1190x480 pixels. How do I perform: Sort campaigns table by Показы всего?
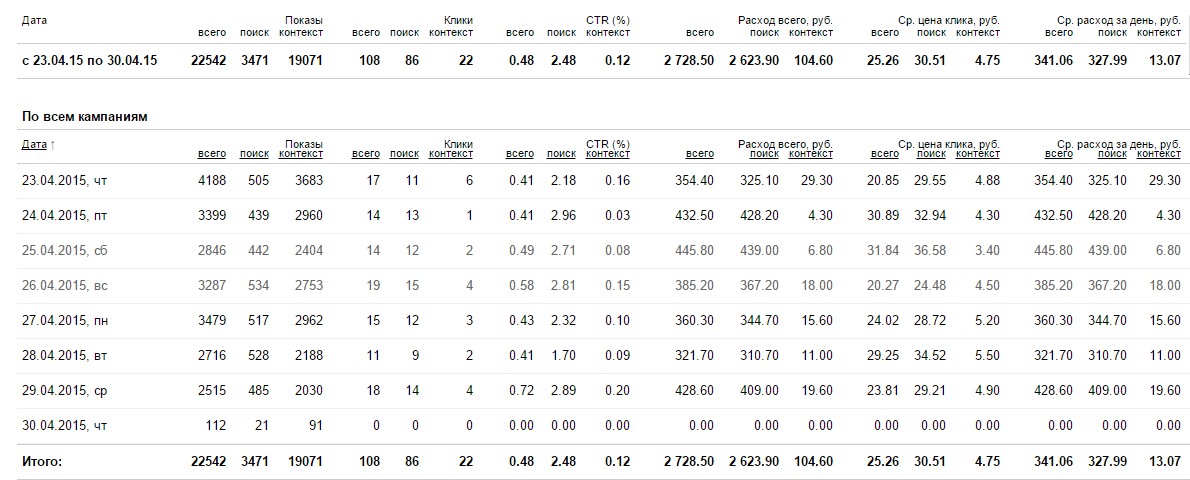[x=211, y=154]
